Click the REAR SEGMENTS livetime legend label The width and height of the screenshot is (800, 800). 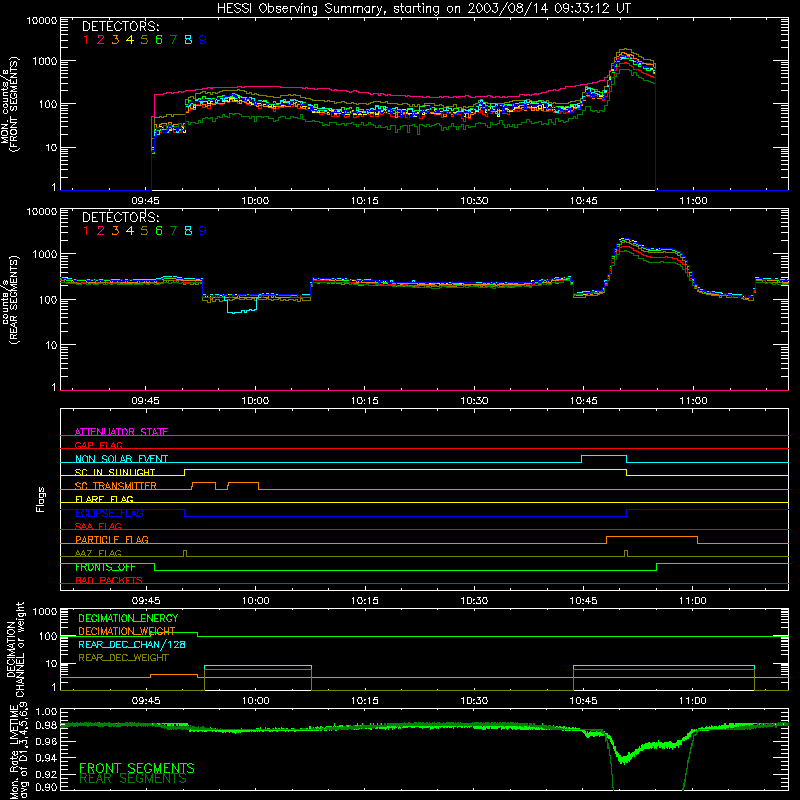[133, 779]
